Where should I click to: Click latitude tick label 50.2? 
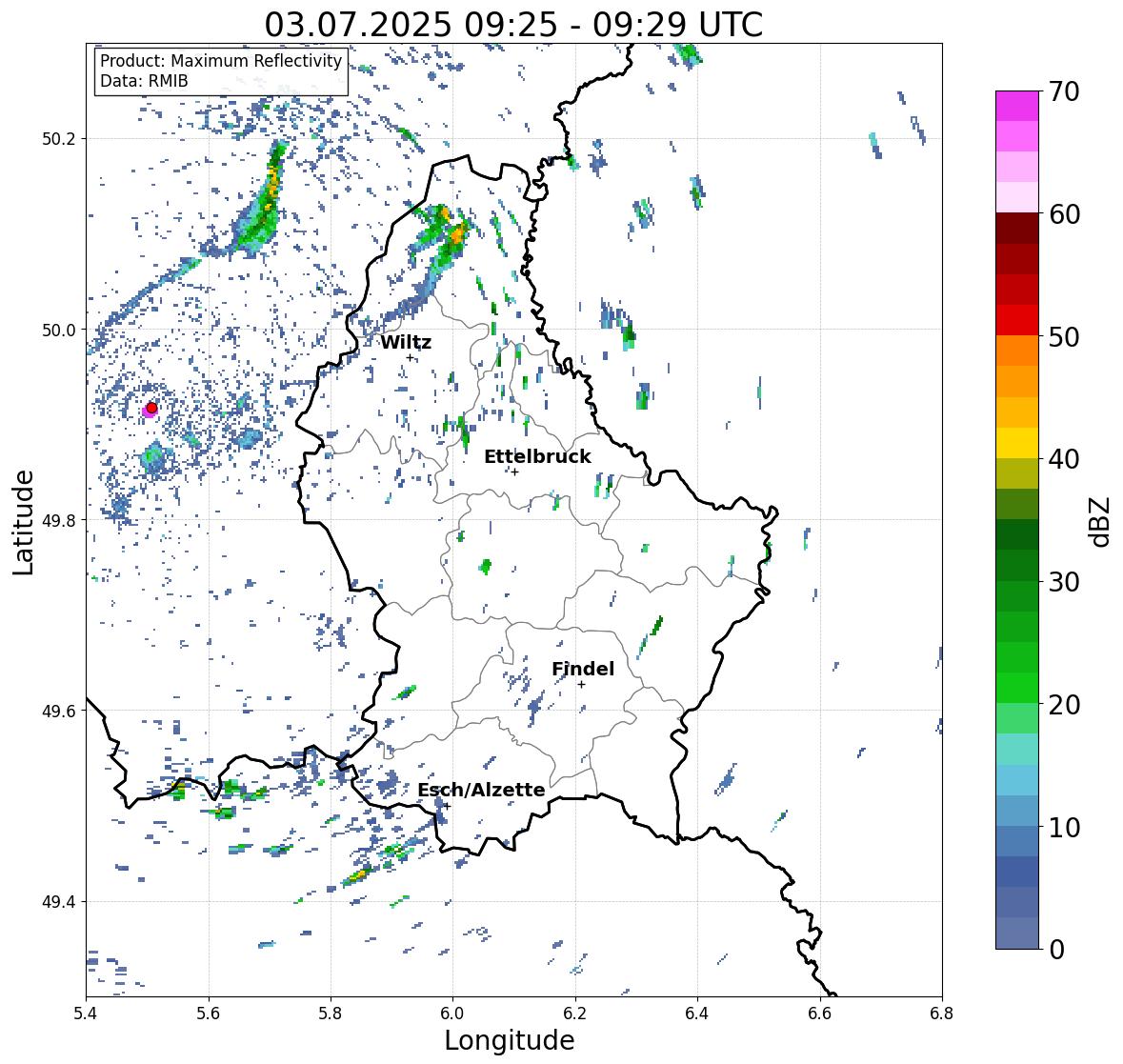click(x=59, y=139)
